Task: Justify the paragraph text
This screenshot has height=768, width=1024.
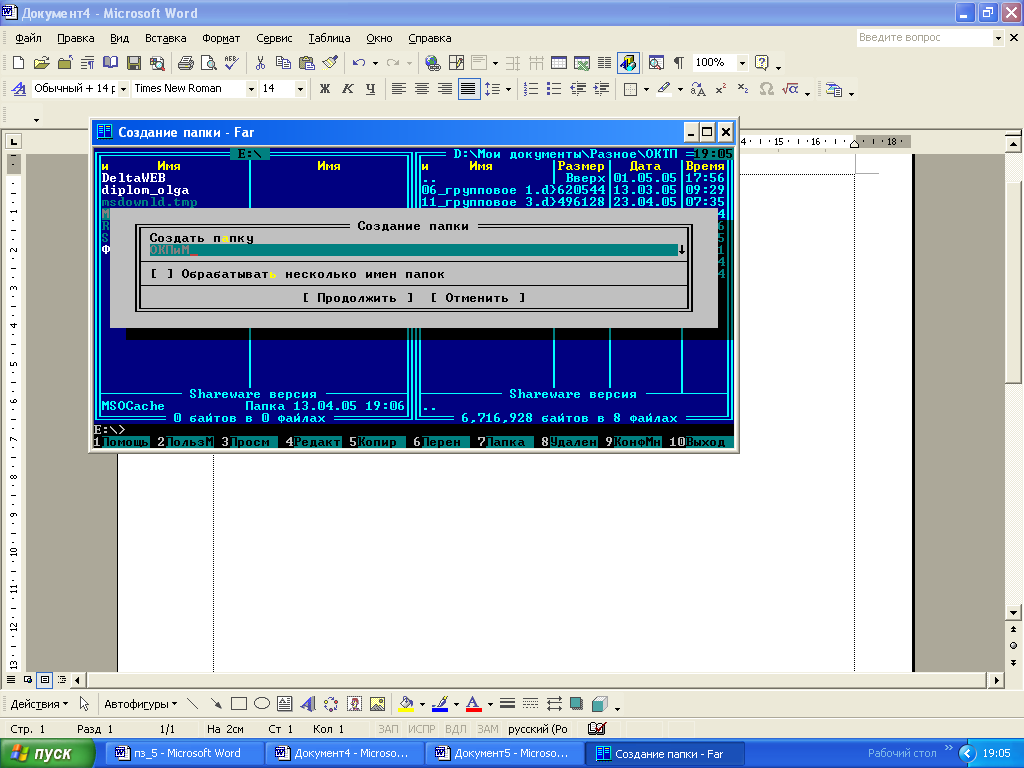Action: [468, 89]
